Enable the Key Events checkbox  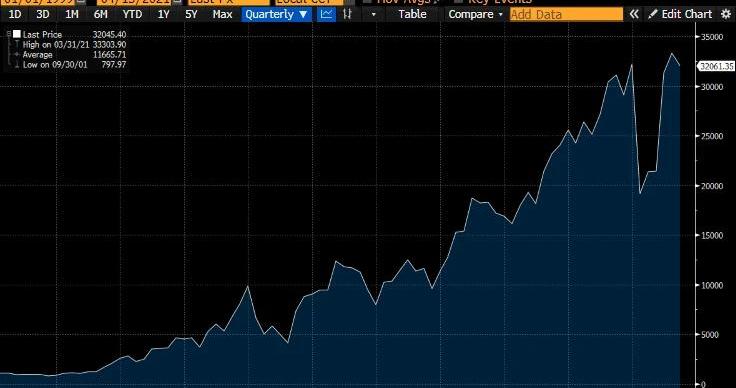(x=459, y=1)
